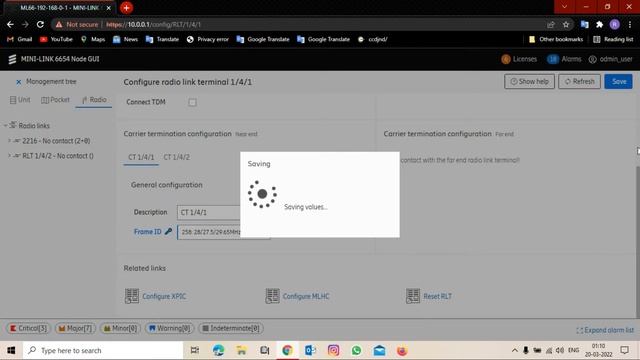640x360 pixels.
Task: Filter by Major[7] alarms
Action: click(75, 328)
